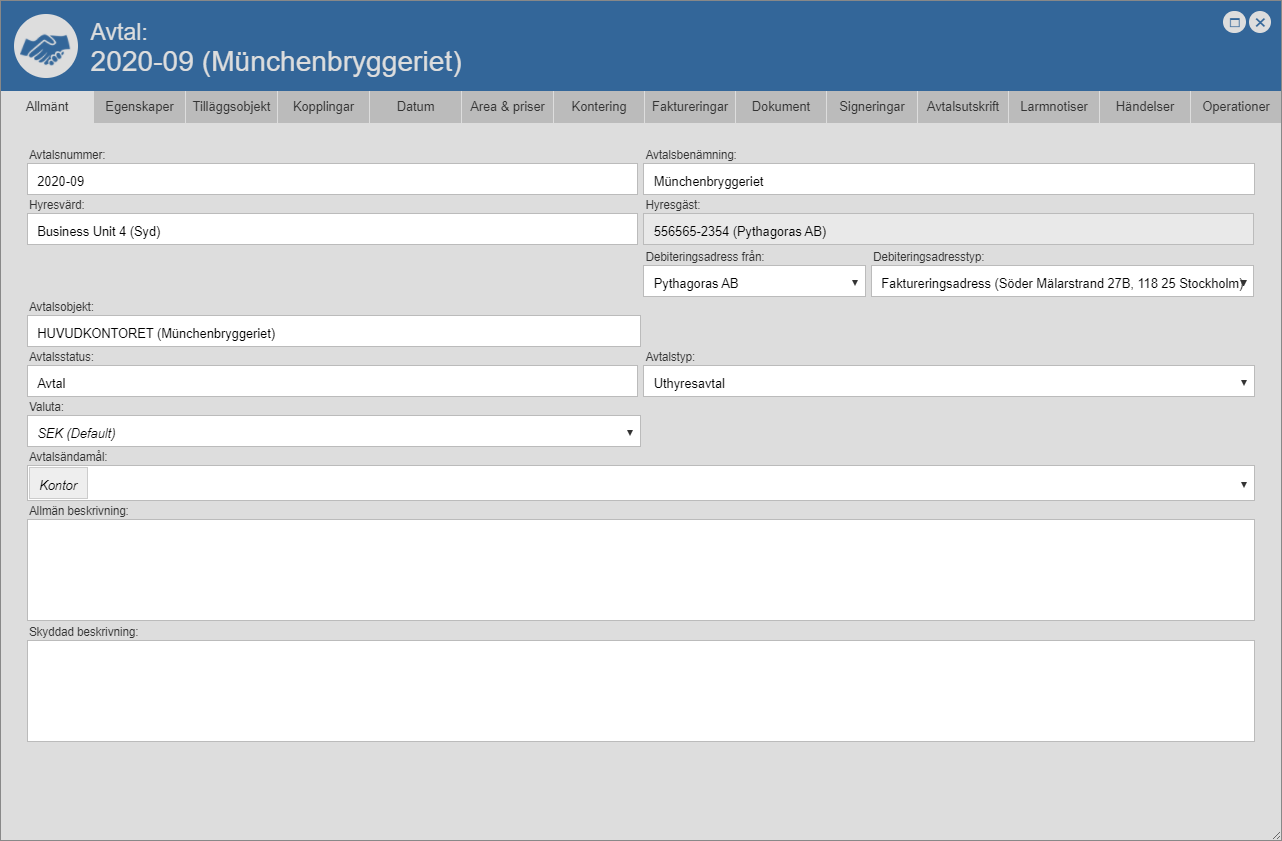This screenshot has height=841, width=1282.
Task: Maximize the agreement dialog window
Action: click(1235, 23)
